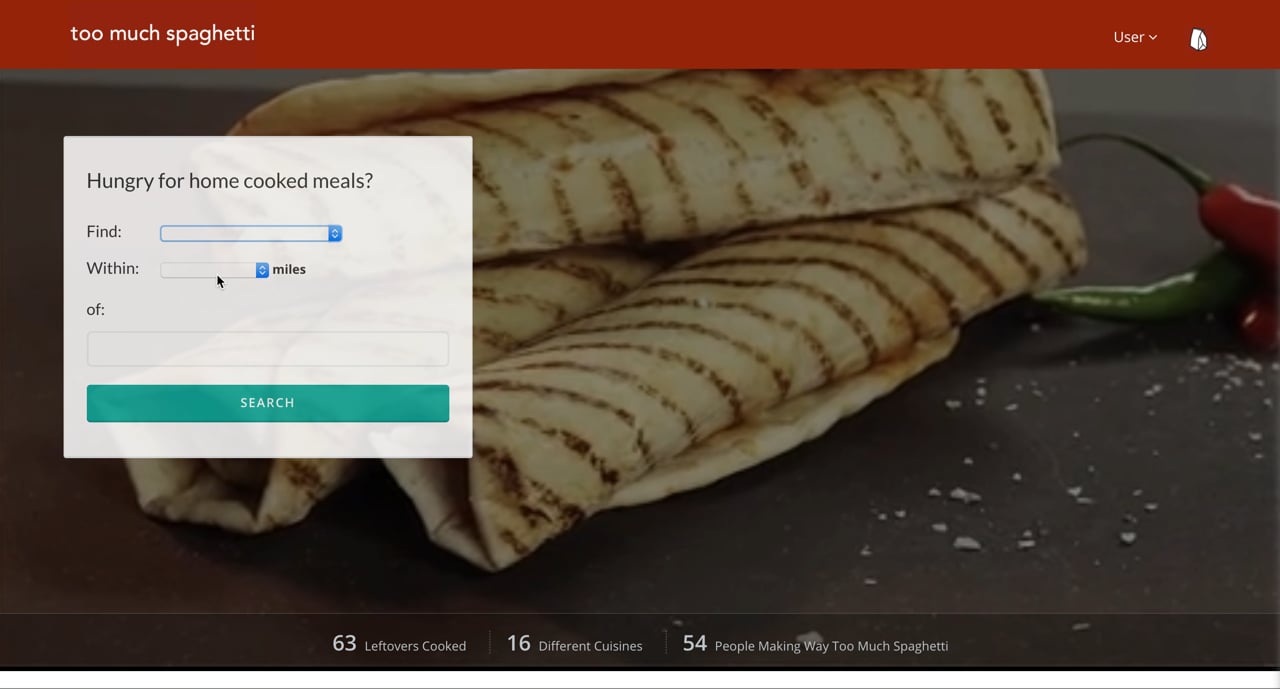
Task: Click '54 People Making Way Too Much Spaghetti'
Action: tap(815, 644)
